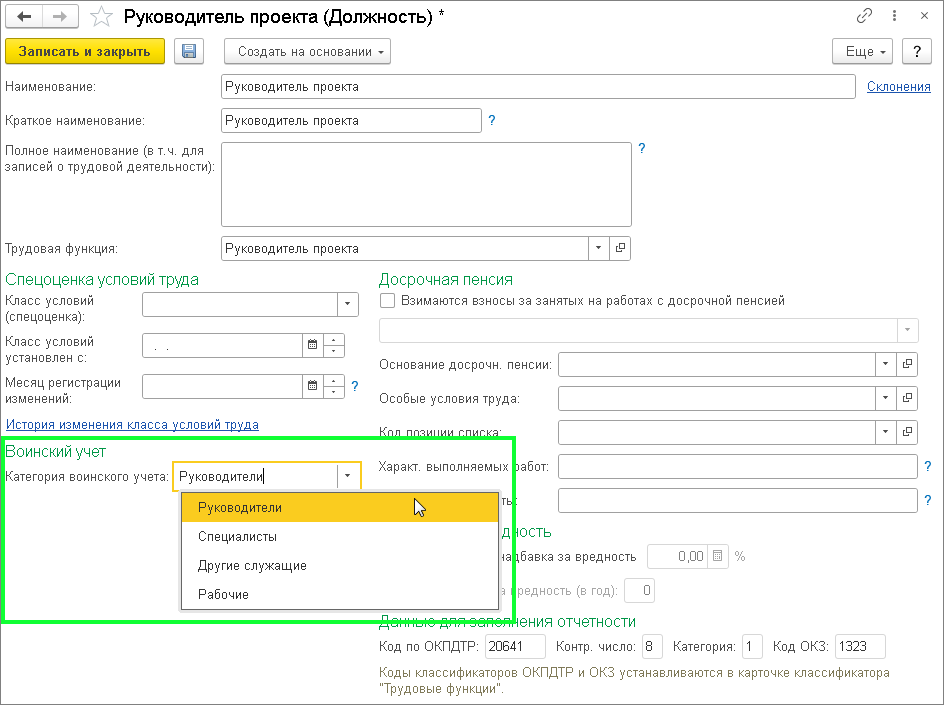Save record using the floppy disk icon

click(188, 52)
